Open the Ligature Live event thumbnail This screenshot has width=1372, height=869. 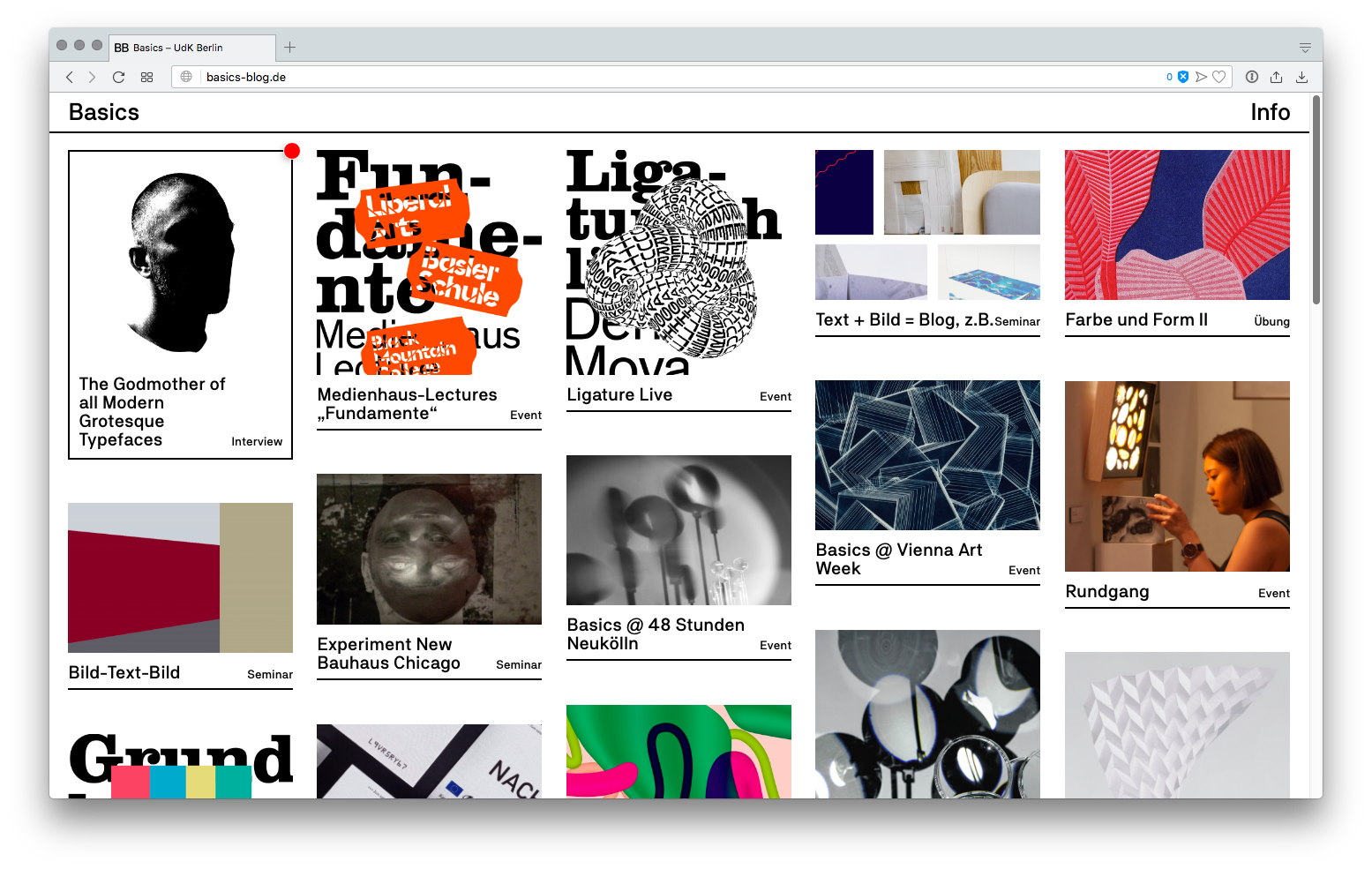(678, 262)
